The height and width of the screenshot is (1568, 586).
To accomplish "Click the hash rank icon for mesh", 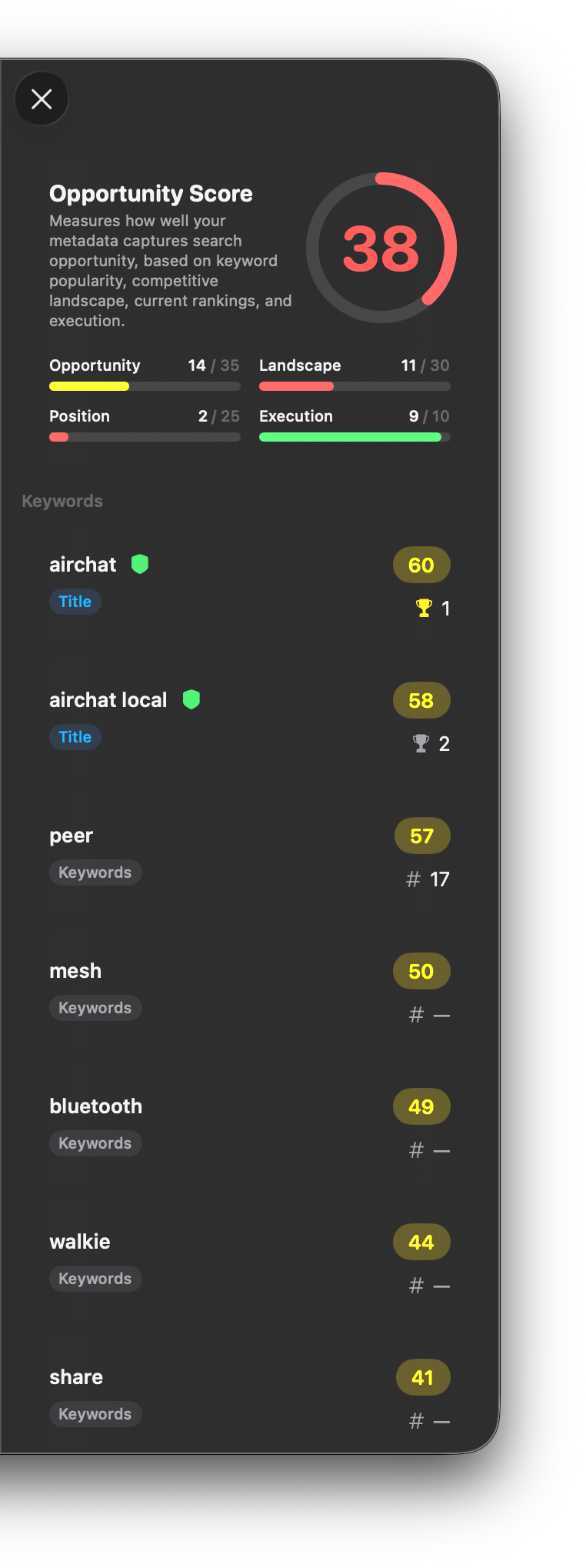I will [x=416, y=1015].
